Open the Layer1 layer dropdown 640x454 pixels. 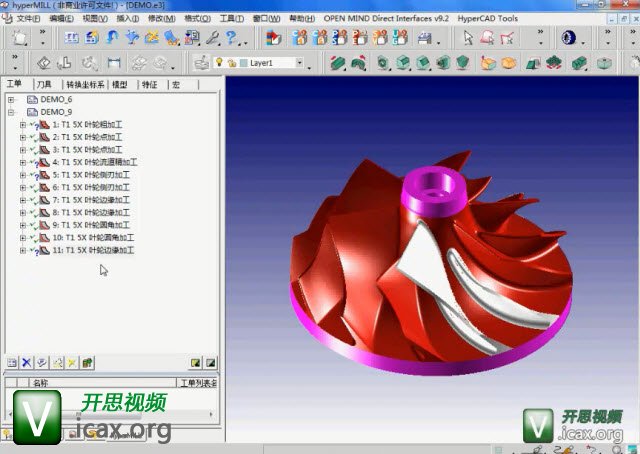[298, 62]
